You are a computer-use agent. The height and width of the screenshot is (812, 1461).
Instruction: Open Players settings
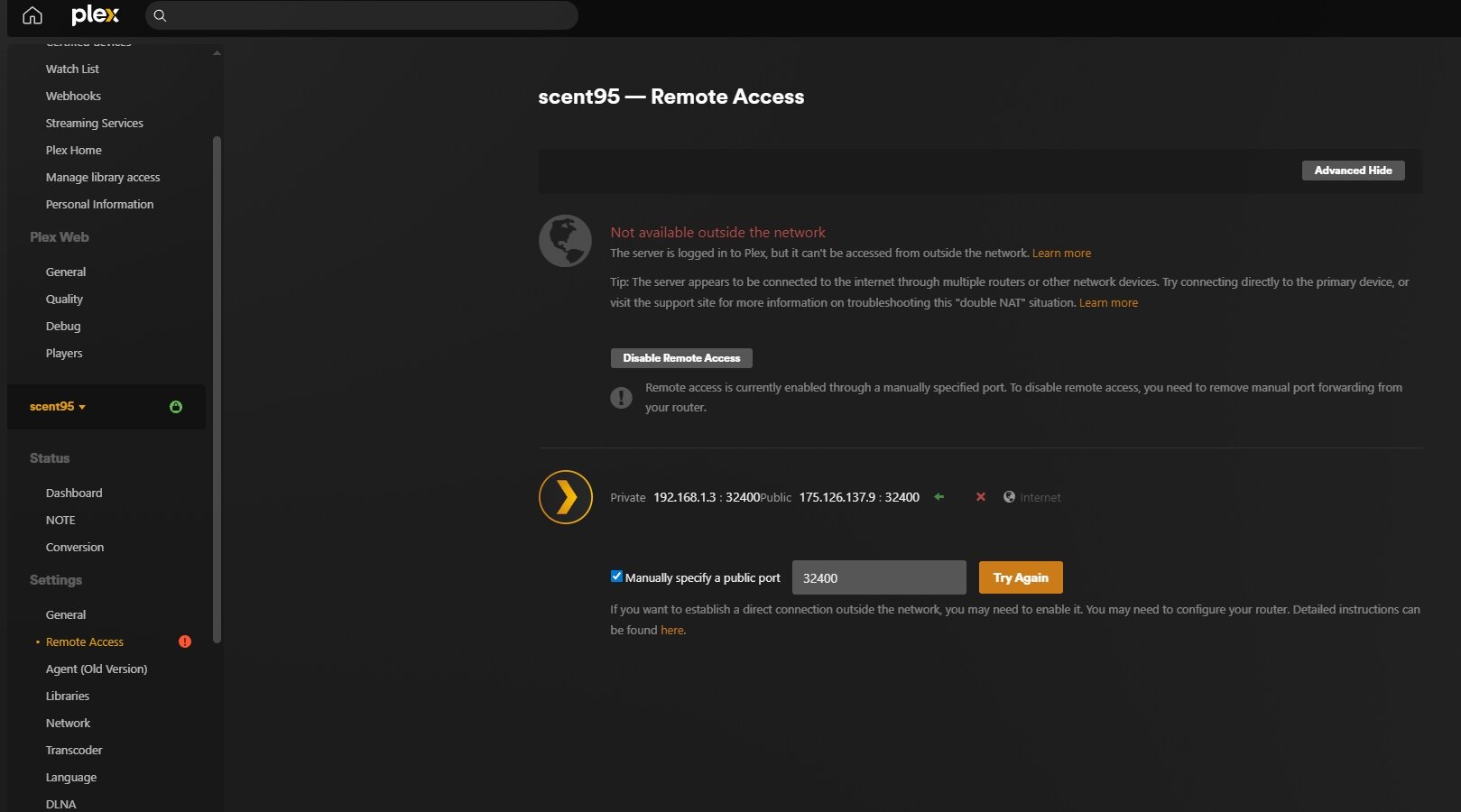(64, 353)
